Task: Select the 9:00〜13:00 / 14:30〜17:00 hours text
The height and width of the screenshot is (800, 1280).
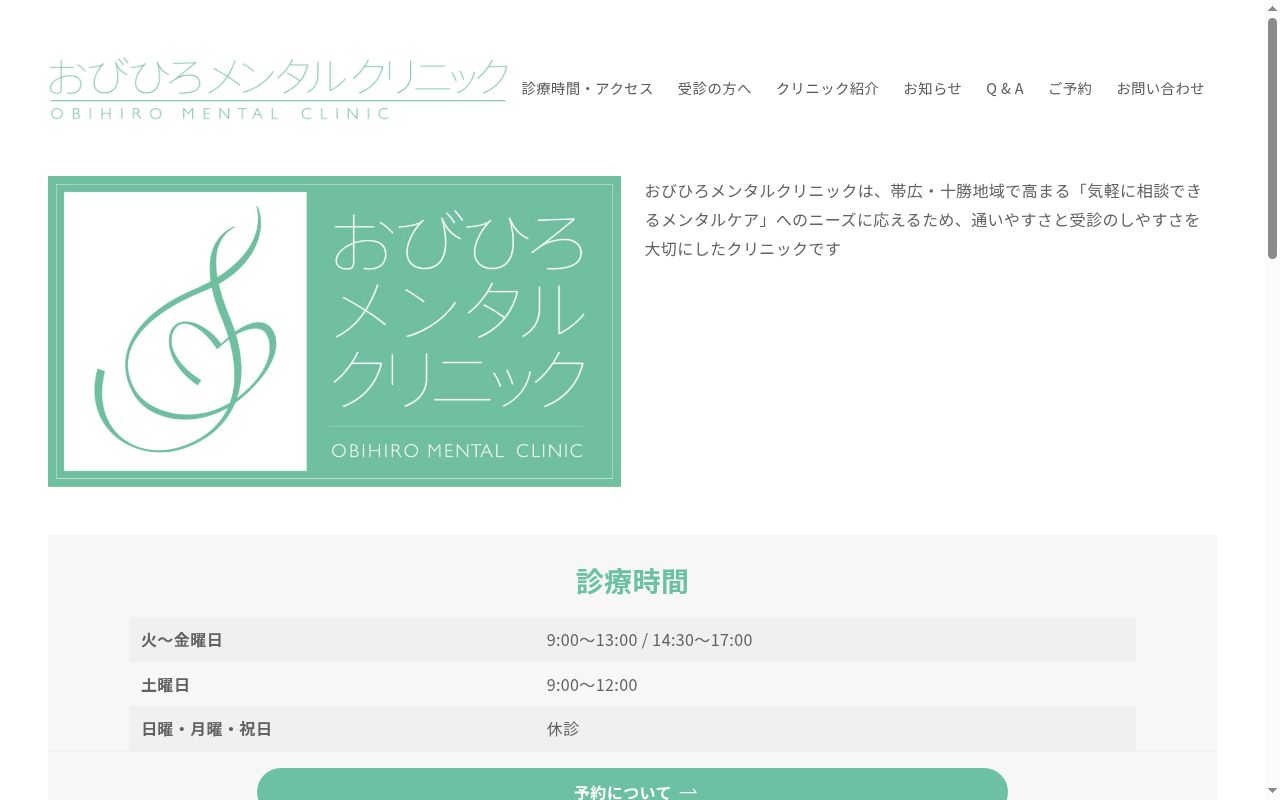Action: pyautogui.click(x=649, y=640)
